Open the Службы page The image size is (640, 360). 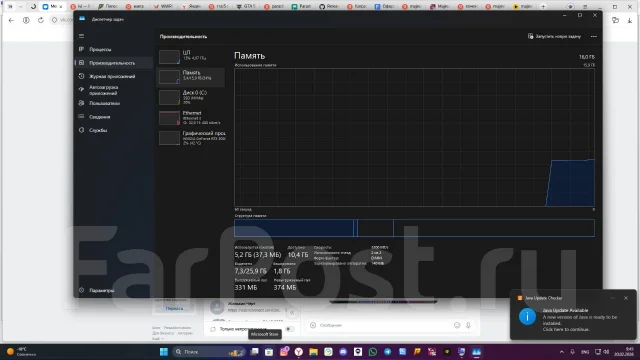click(x=98, y=130)
